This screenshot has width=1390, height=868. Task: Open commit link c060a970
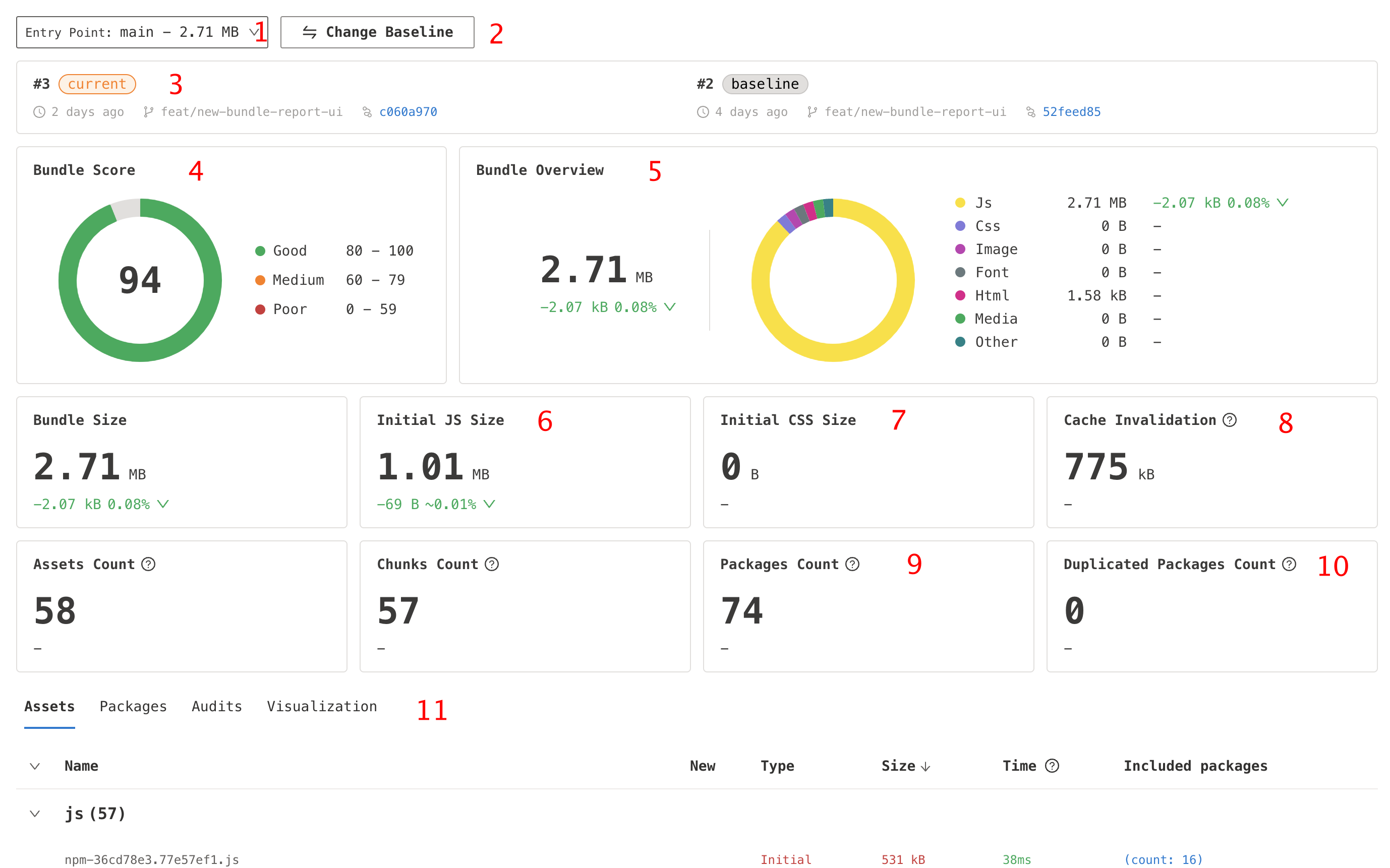point(408,112)
